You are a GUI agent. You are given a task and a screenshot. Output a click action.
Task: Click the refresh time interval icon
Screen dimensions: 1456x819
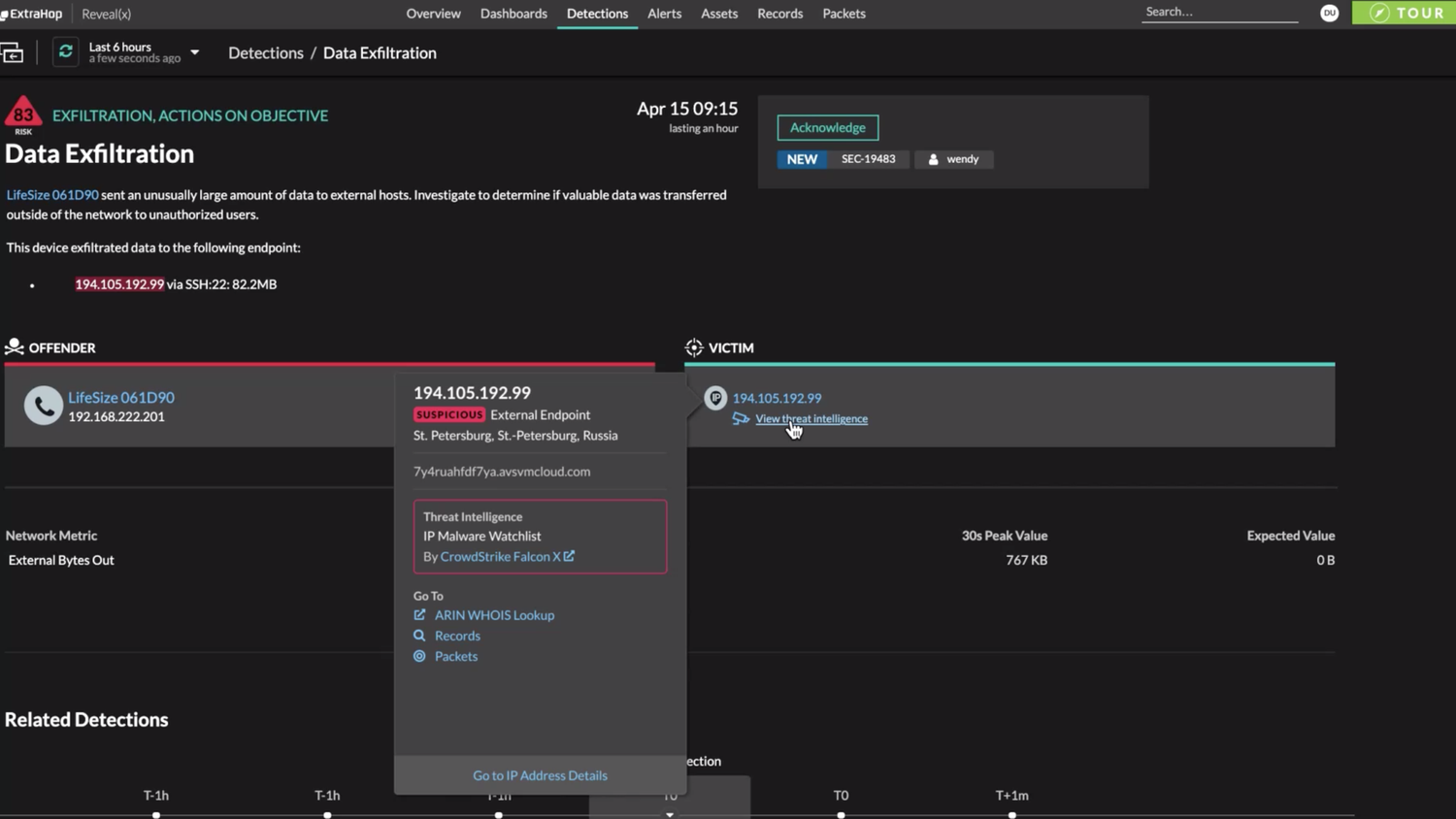click(x=65, y=52)
